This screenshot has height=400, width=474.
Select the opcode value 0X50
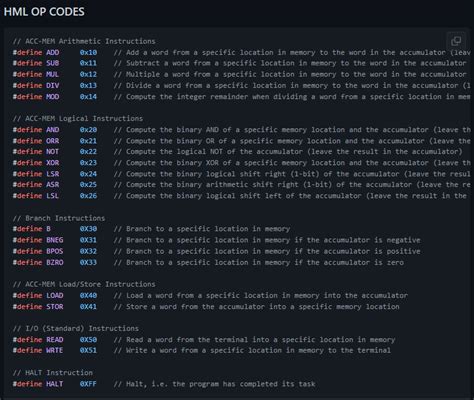(88, 340)
